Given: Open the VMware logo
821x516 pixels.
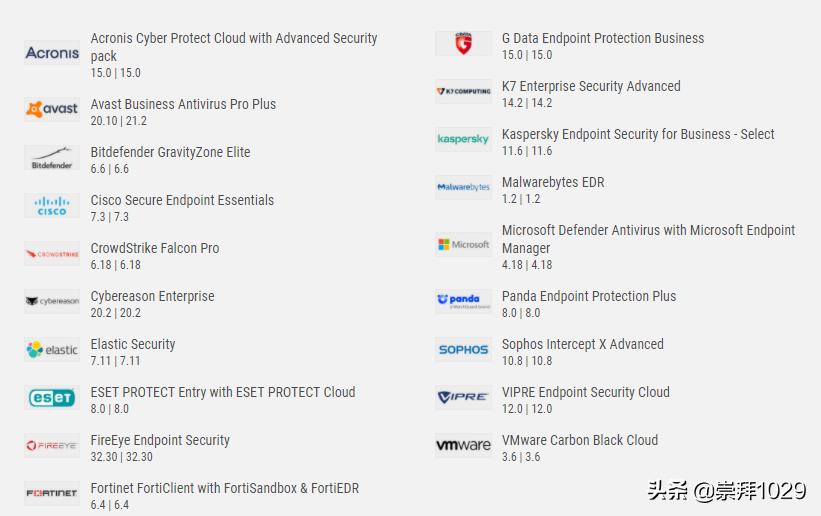Looking at the screenshot, I should click(463, 446).
